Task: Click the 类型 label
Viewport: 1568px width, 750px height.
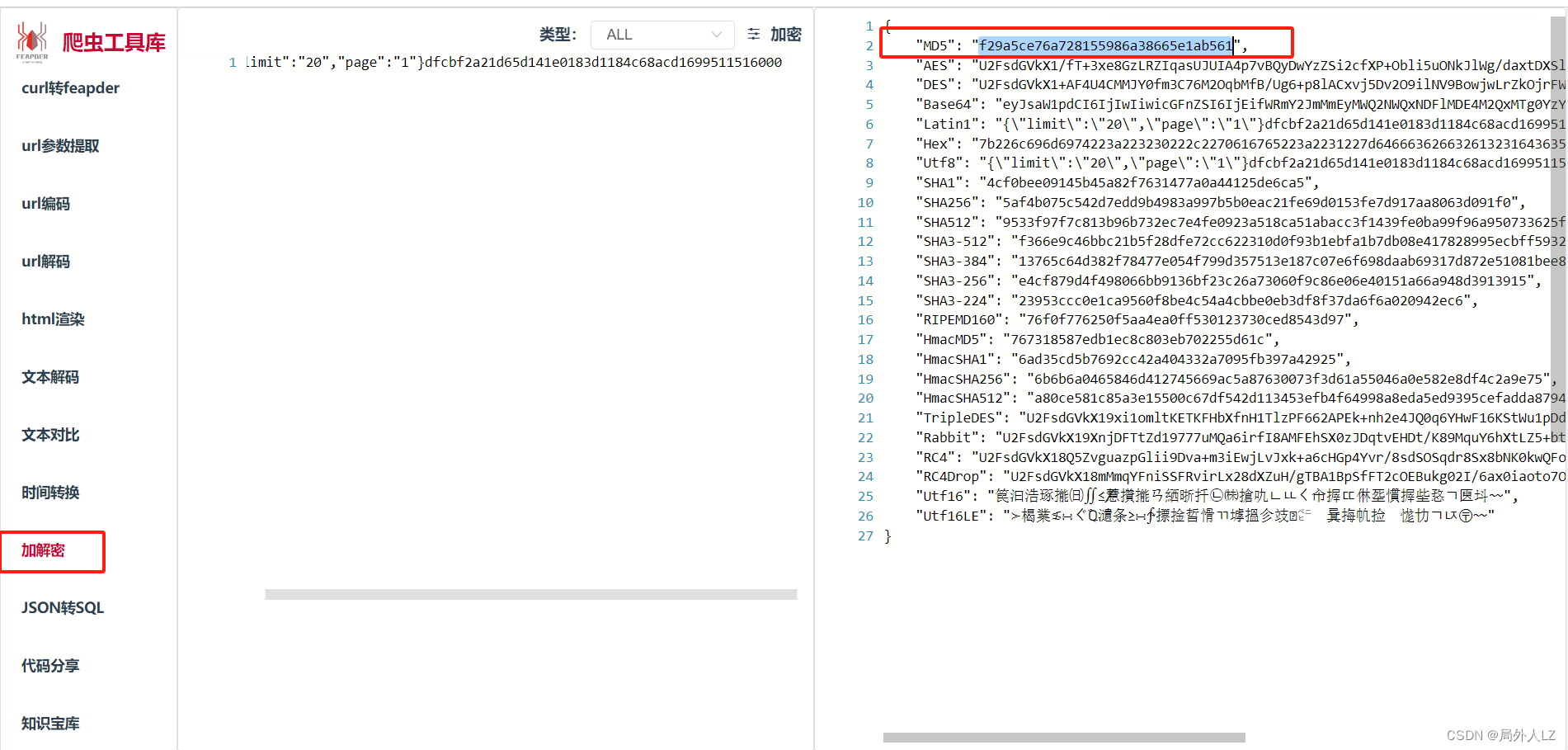Action: pyautogui.click(x=558, y=35)
